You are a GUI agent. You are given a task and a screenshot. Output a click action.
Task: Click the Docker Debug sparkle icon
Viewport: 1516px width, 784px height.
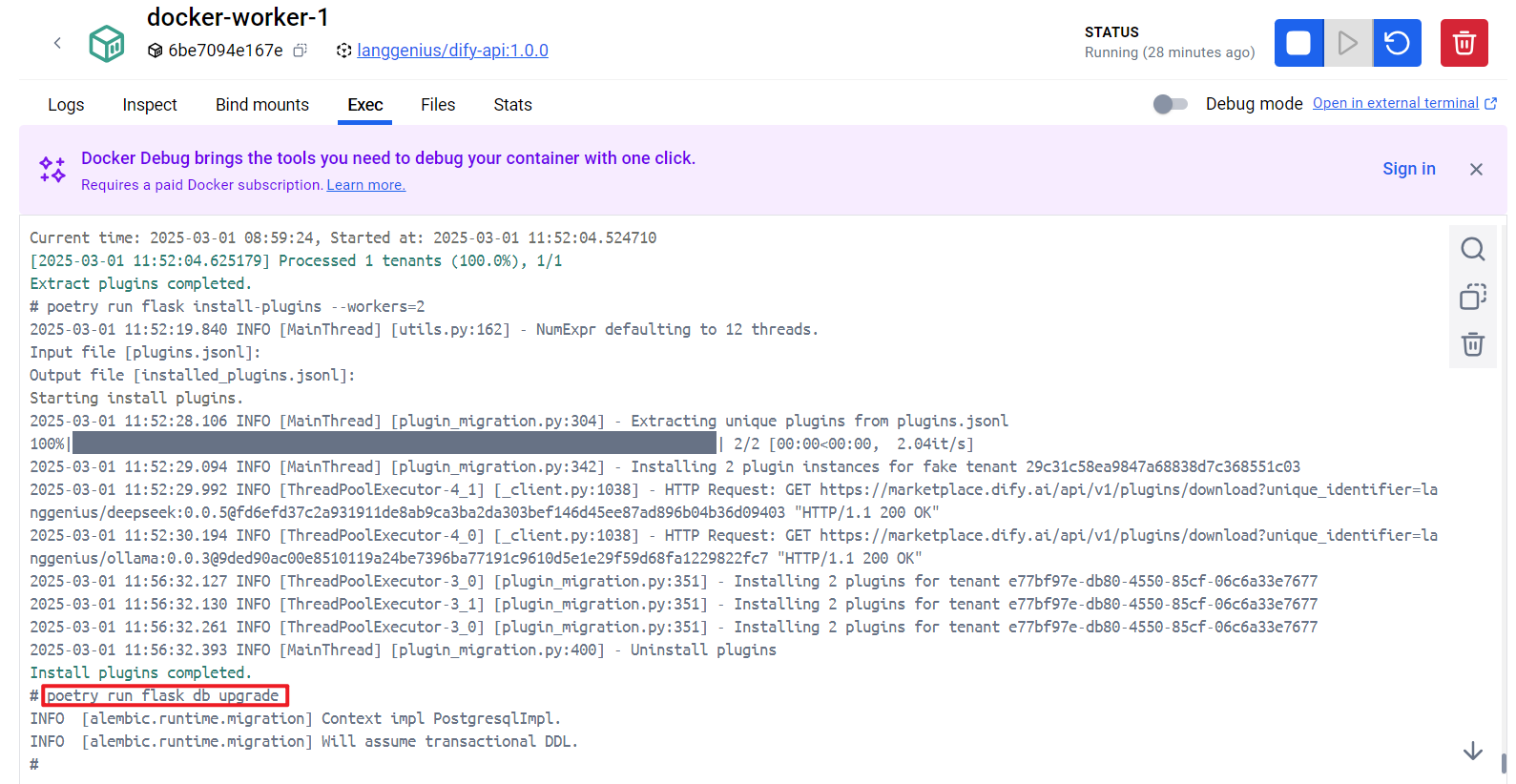click(52, 170)
